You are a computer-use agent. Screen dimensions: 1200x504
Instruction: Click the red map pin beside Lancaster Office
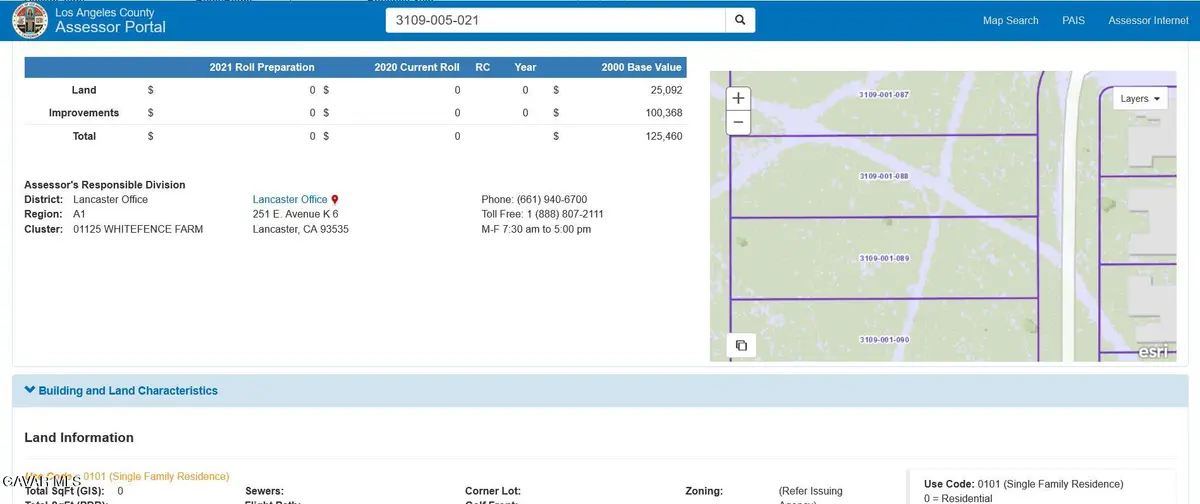[x=335, y=200]
